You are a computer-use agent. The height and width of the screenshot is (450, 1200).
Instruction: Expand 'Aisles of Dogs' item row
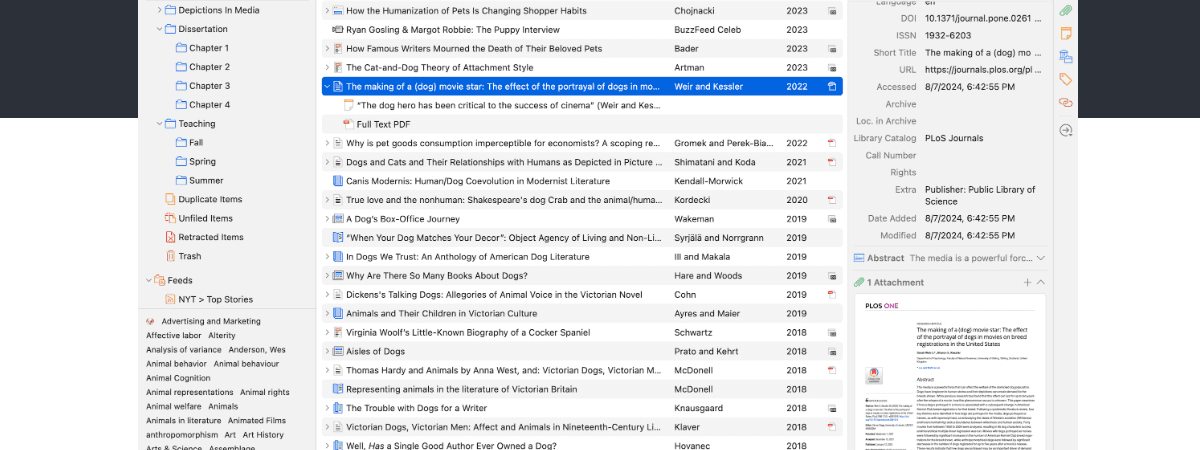click(327, 351)
